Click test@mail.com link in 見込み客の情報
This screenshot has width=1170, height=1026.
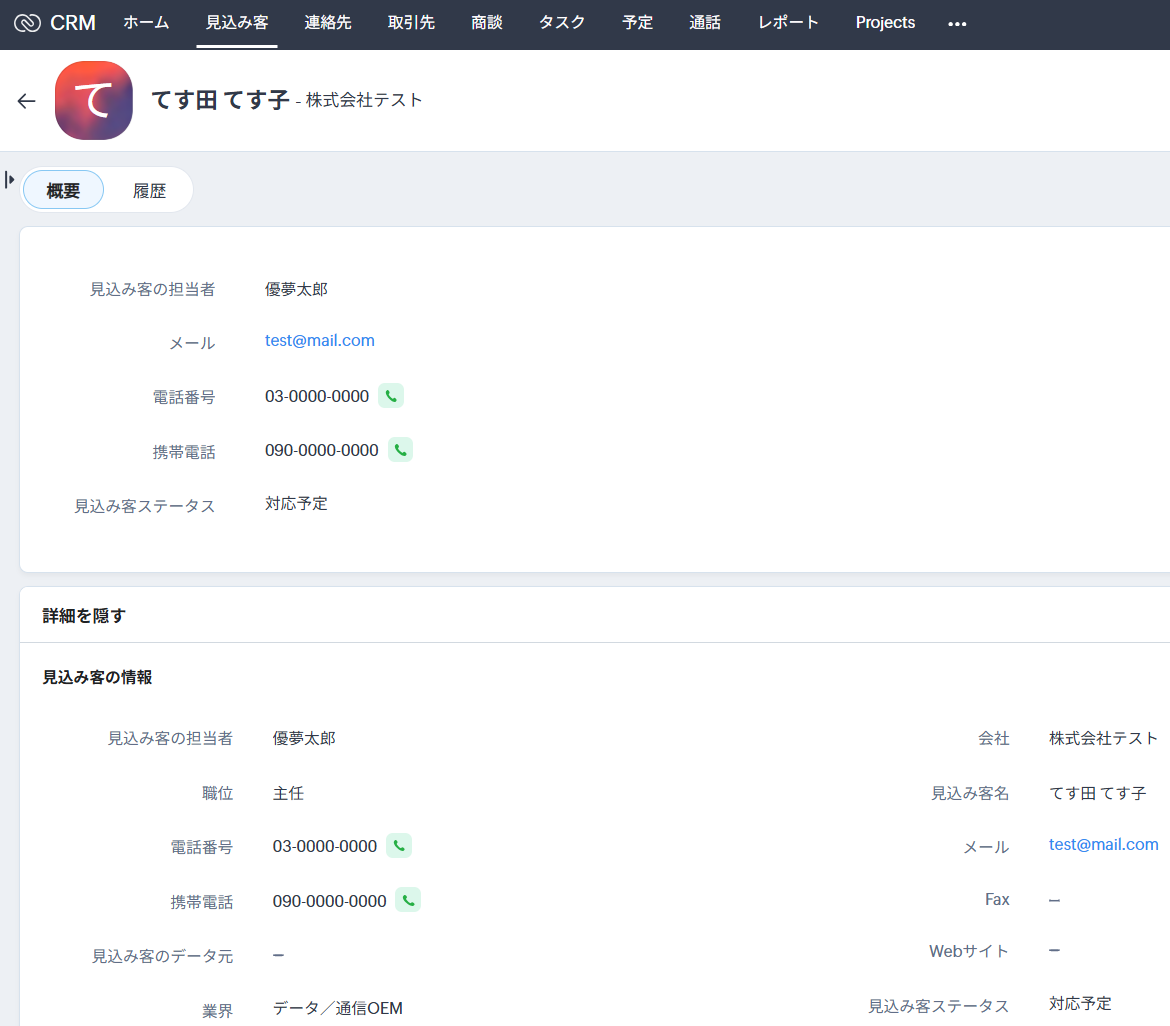click(x=1103, y=845)
